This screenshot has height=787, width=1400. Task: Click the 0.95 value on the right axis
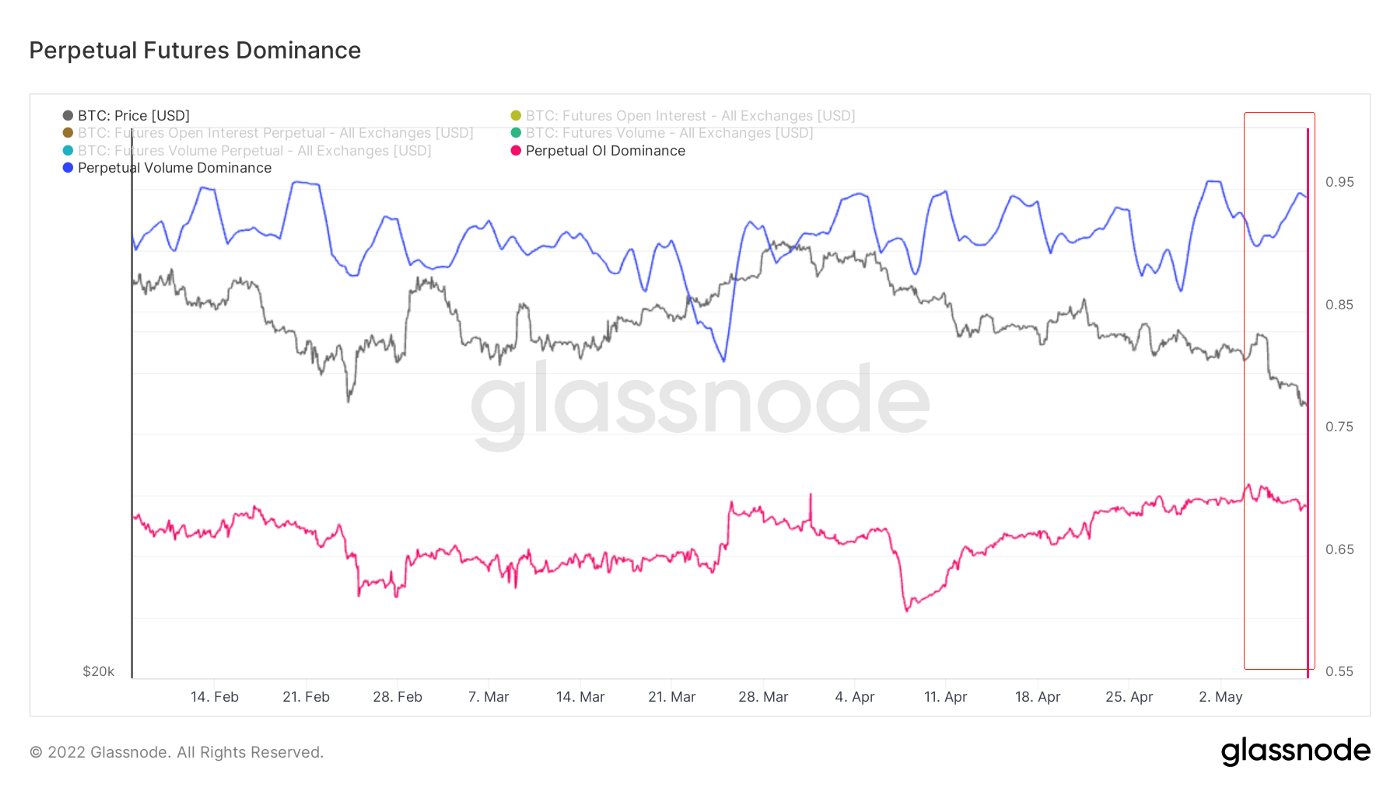coord(1339,182)
